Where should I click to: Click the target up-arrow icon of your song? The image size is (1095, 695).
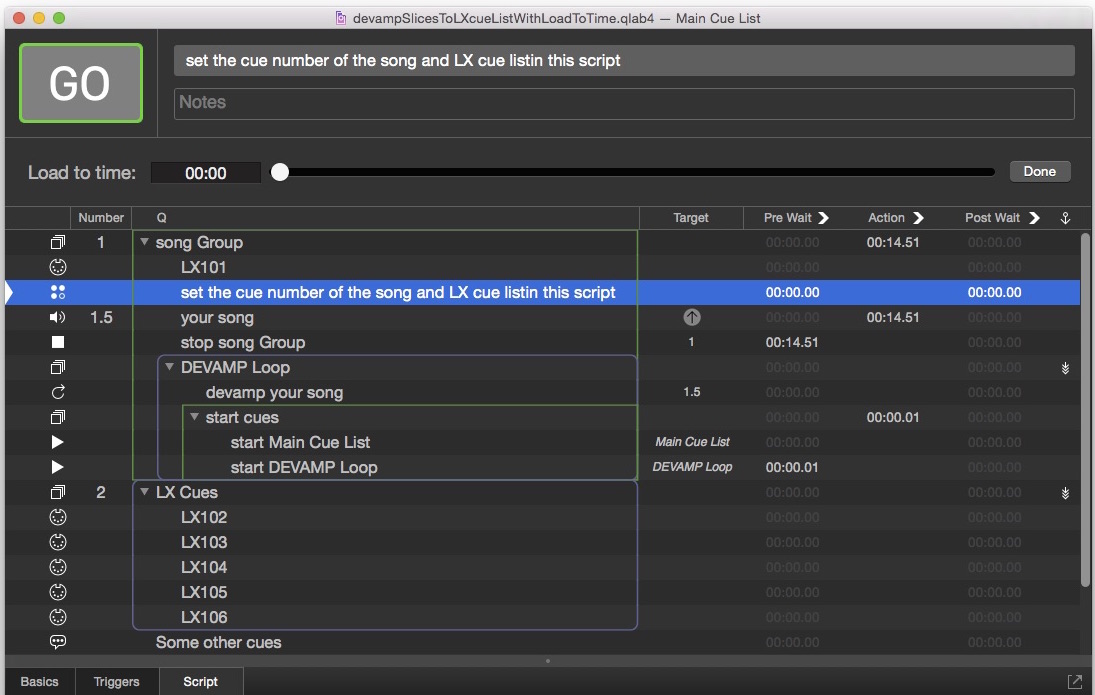(691, 317)
